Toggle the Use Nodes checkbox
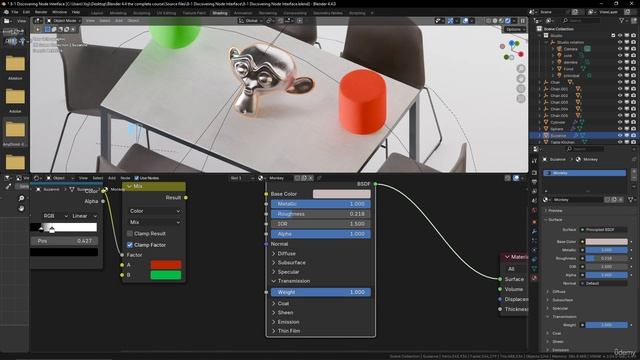The height and width of the screenshot is (360, 640). tap(137, 178)
